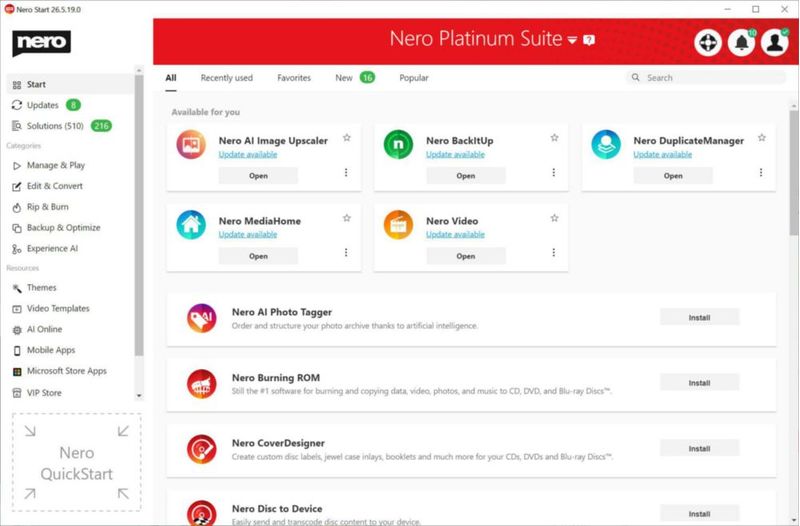Screen dimensions: 800x526
Task: Open the user account profile icon
Action: 774,42
